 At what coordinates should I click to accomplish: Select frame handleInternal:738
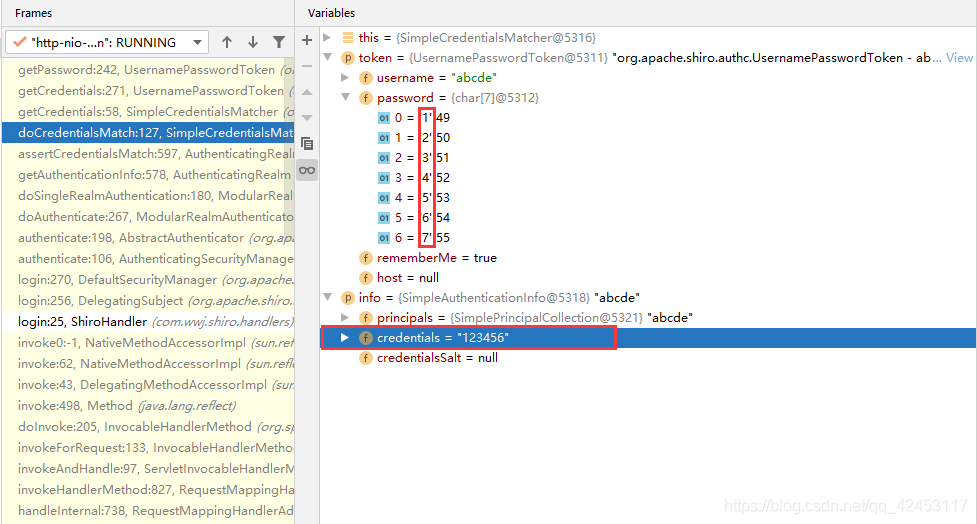click(x=148, y=511)
